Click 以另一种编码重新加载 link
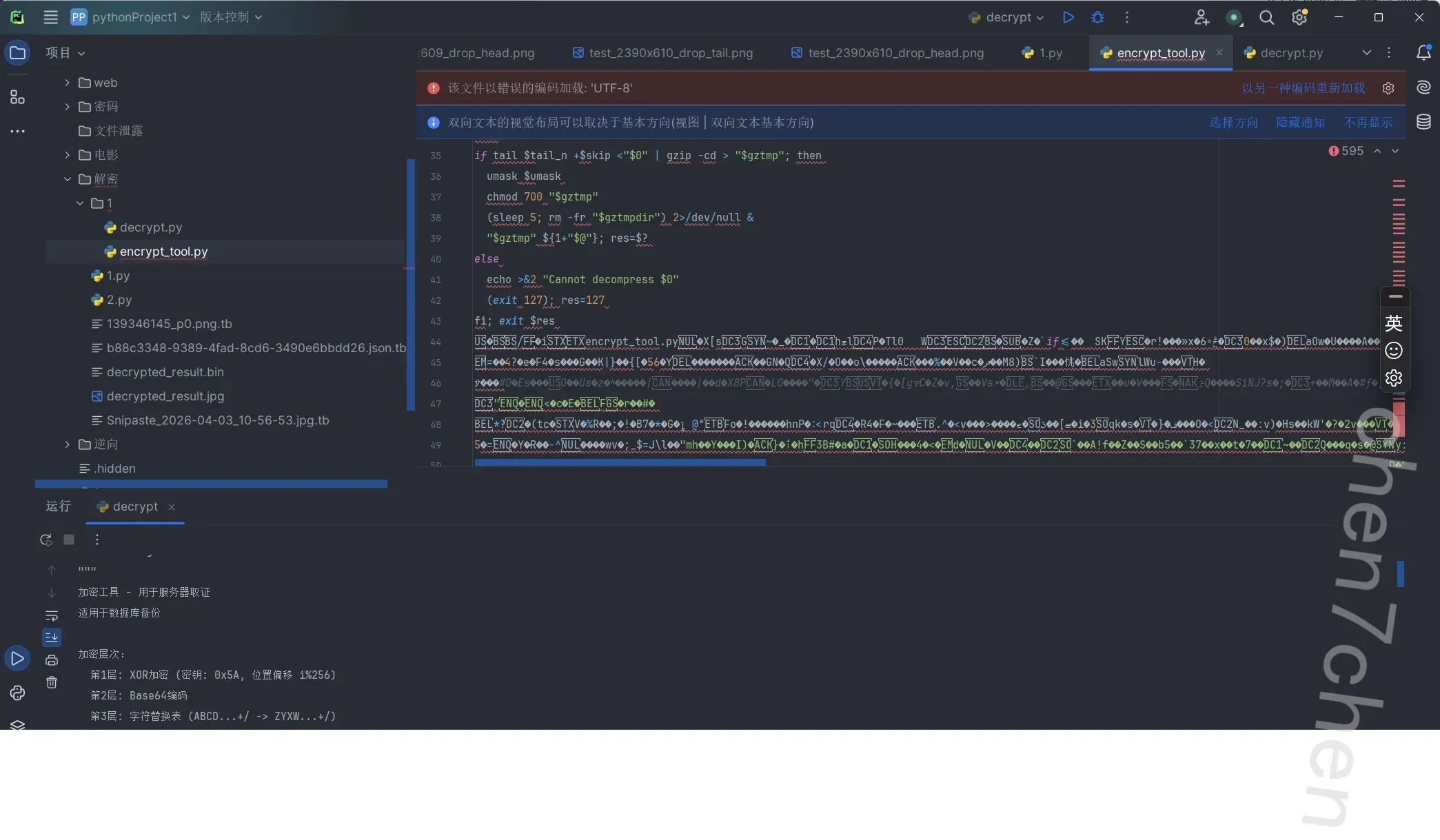The image size is (1440, 840). pyautogui.click(x=1304, y=88)
